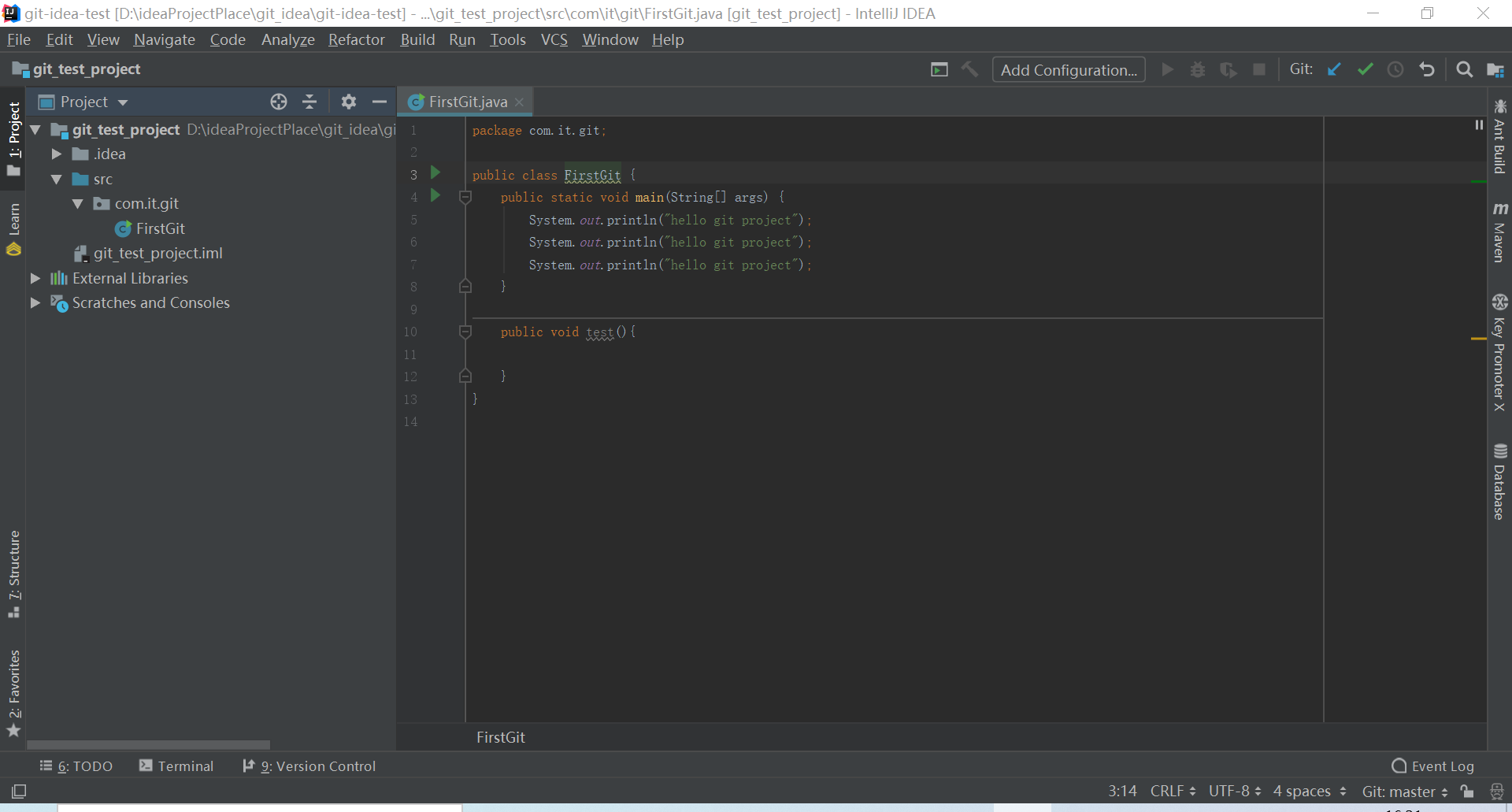
Task: Open Git: master branch dropdown
Action: [1405, 791]
